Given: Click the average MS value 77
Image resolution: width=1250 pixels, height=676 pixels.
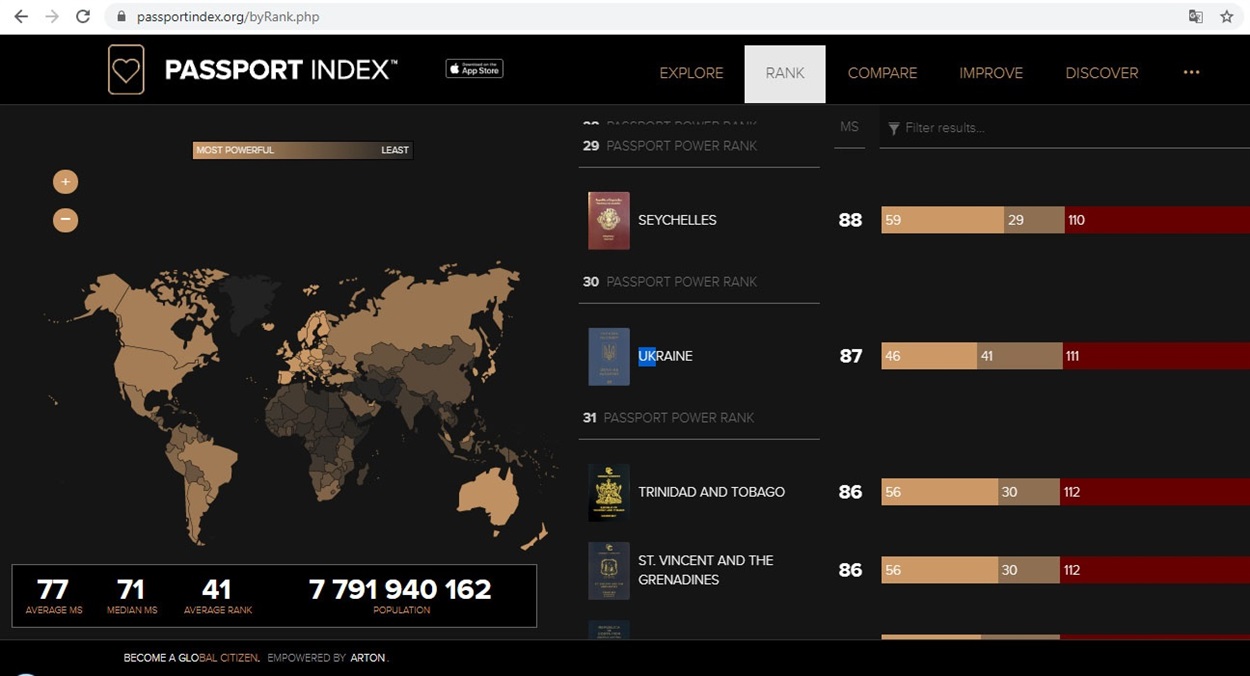Looking at the screenshot, I should pyautogui.click(x=53, y=589).
